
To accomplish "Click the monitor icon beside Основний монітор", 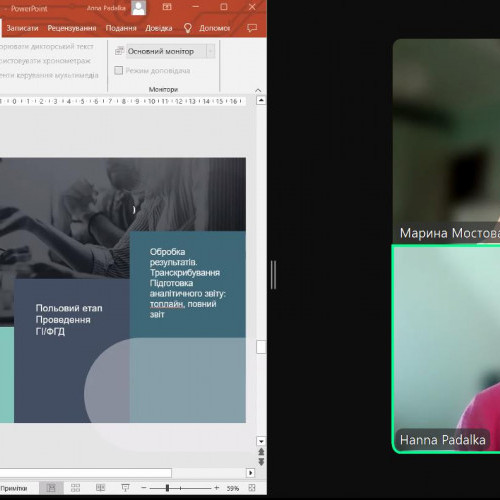I will (119, 51).
